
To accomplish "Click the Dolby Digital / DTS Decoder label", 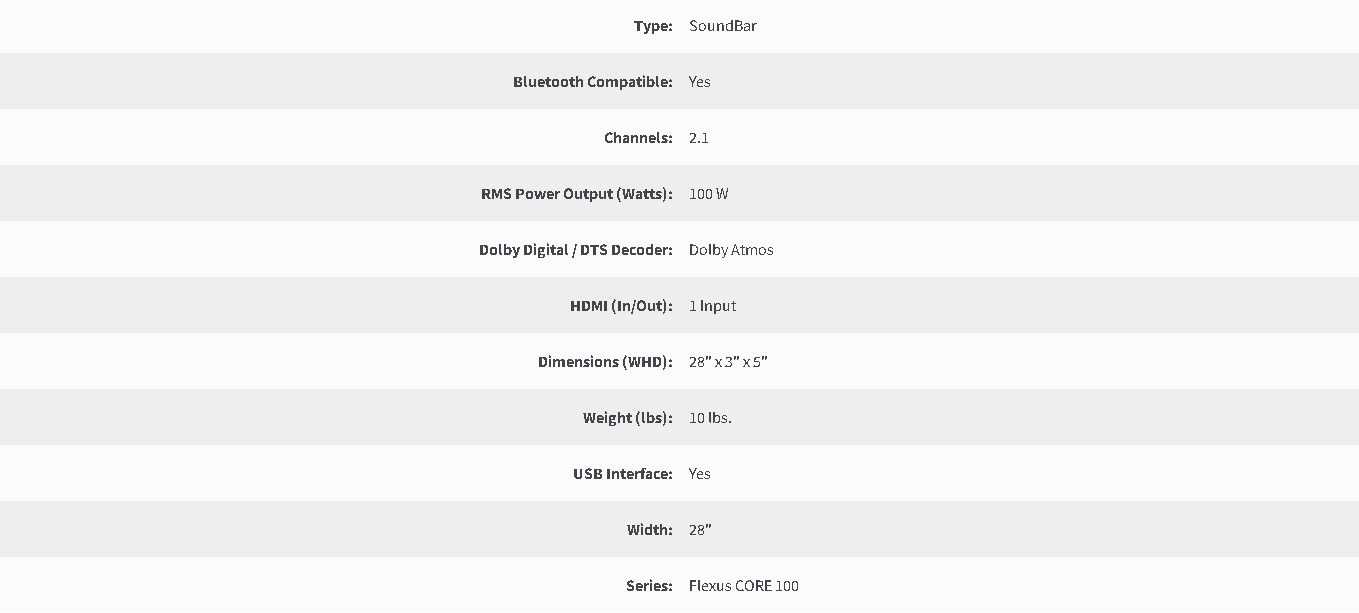I will click(x=576, y=250).
